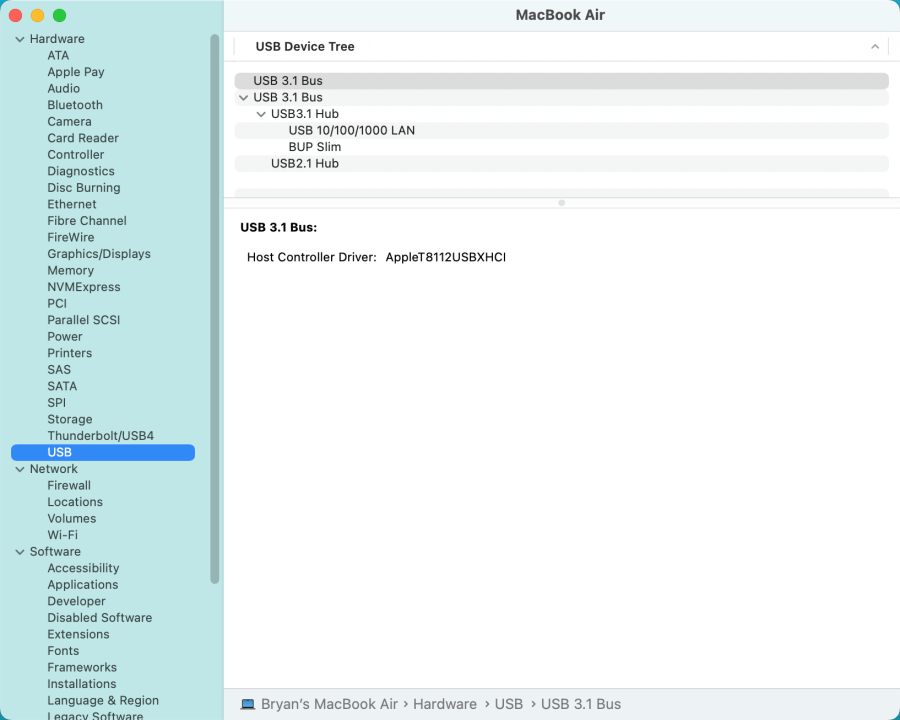The height and width of the screenshot is (720, 900).
Task: Select Graphics/Displays in the sidebar
Action: pyautogui.click(x=99, y=253)
